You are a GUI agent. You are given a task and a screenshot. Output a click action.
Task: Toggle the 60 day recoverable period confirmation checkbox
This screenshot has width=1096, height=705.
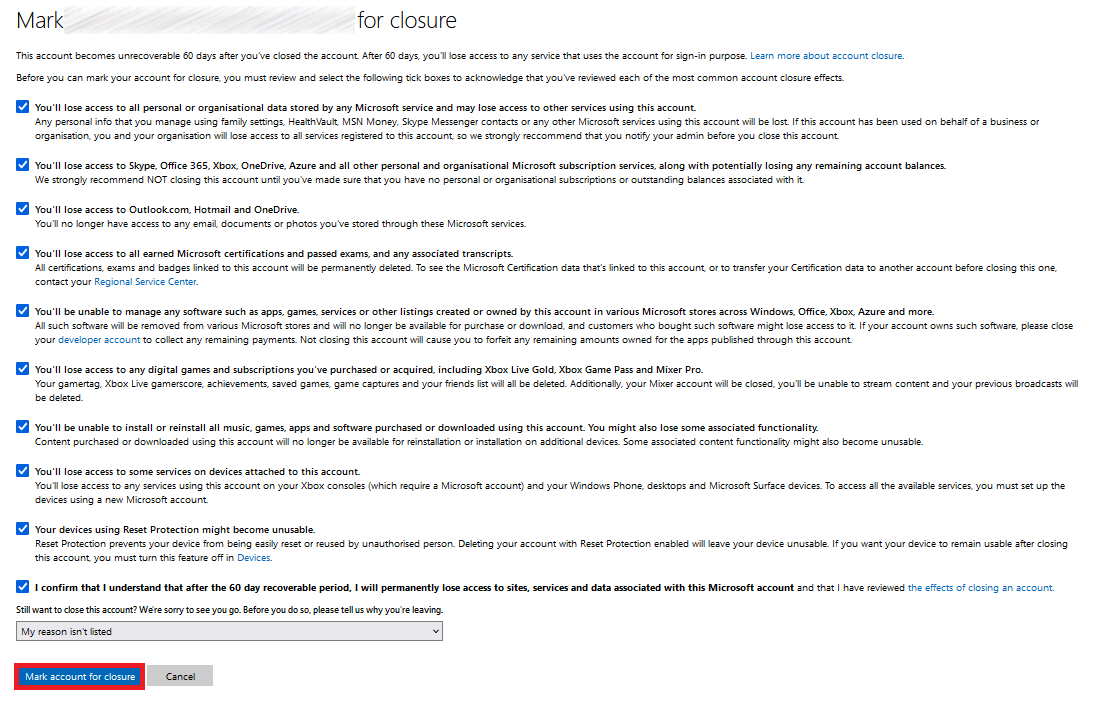[x=23, y=587]
